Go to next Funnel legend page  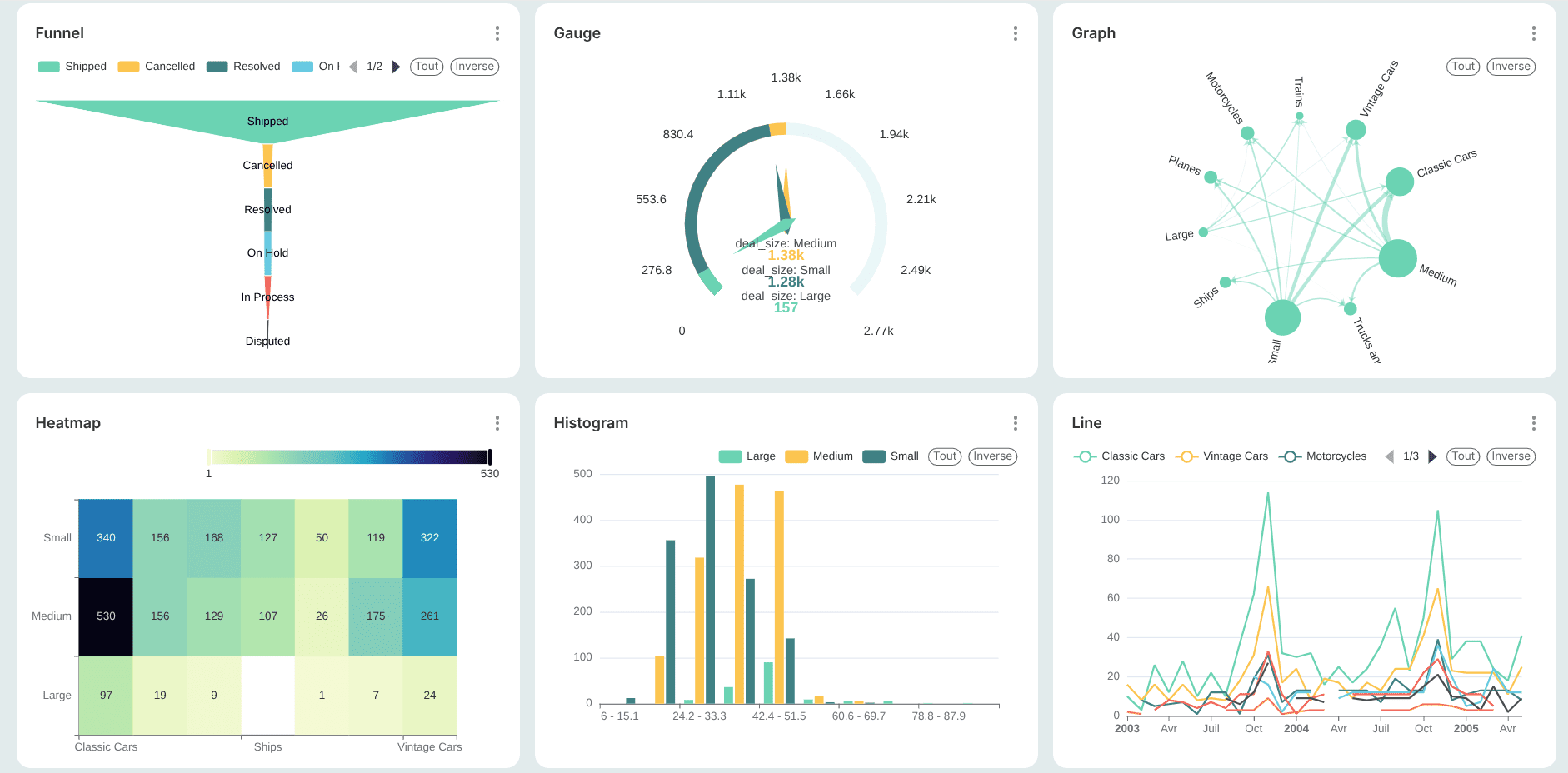[396, 67]
